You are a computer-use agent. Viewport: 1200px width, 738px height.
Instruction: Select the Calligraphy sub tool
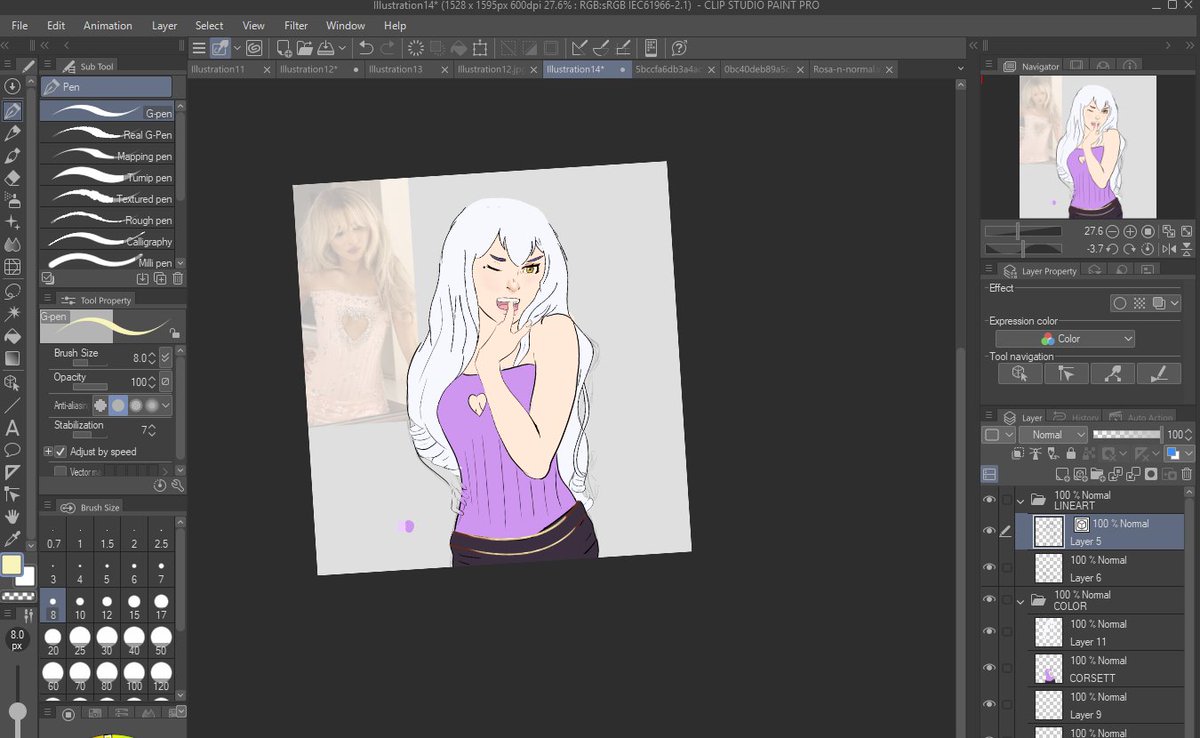(x=107, y=241)
